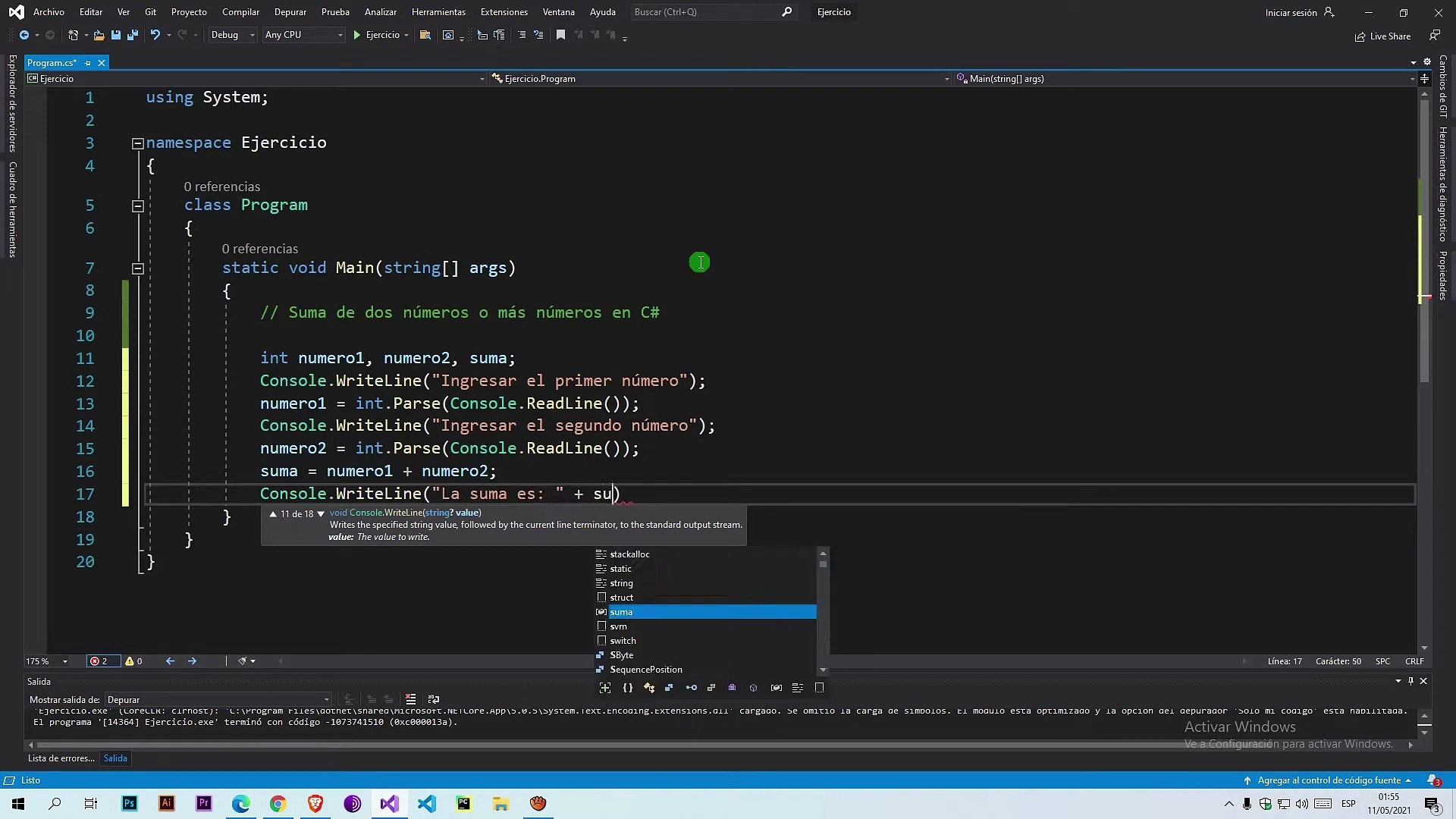Open the Debug configuration dropdown
The width and height of the screenshot is (1456, 819).
coord(232,35)
